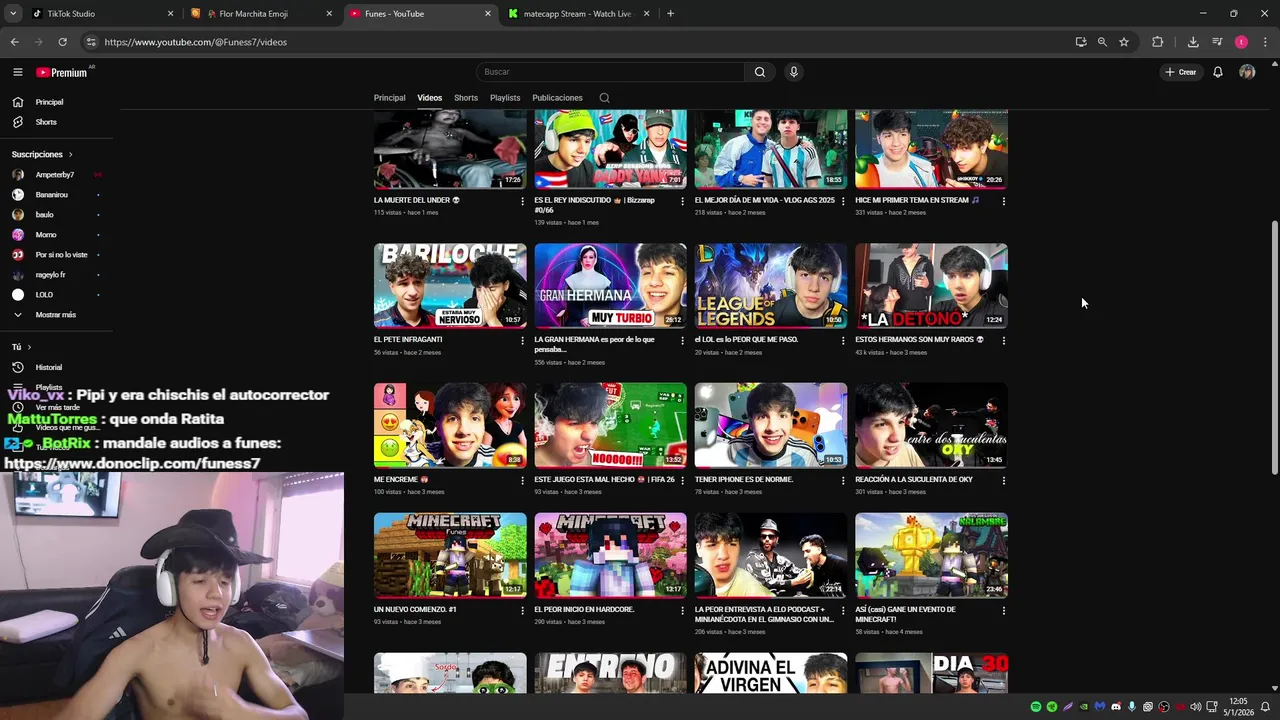Open the Momo subscription
1280x720 pixels.
(x=56, y=235)
